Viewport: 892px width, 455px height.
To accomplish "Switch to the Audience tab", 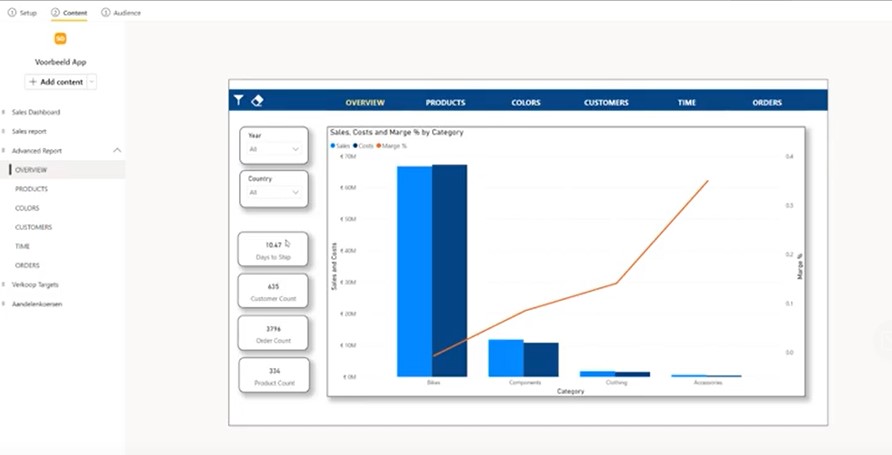I will point(121,13).
